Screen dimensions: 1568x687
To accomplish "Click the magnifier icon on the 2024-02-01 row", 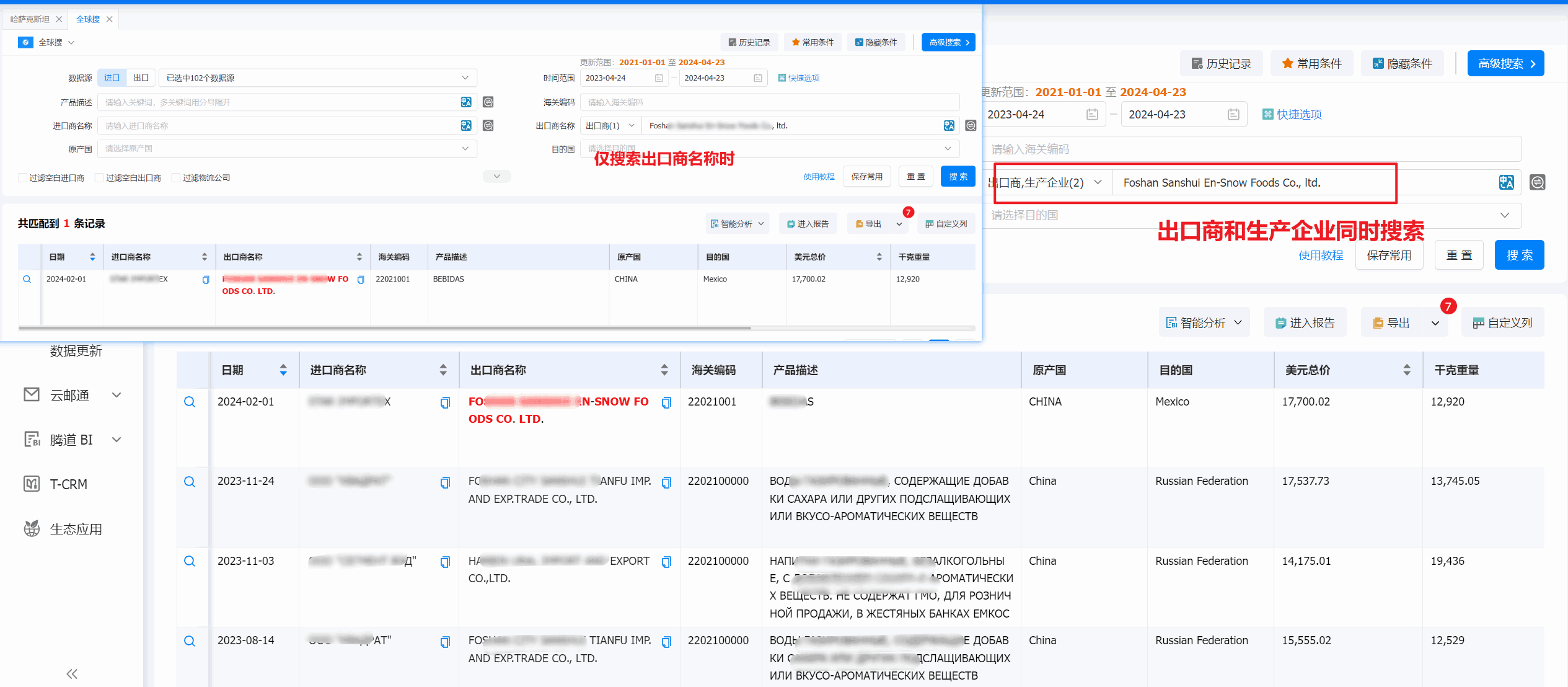I will pyautogui.click(x=27, y=279).
